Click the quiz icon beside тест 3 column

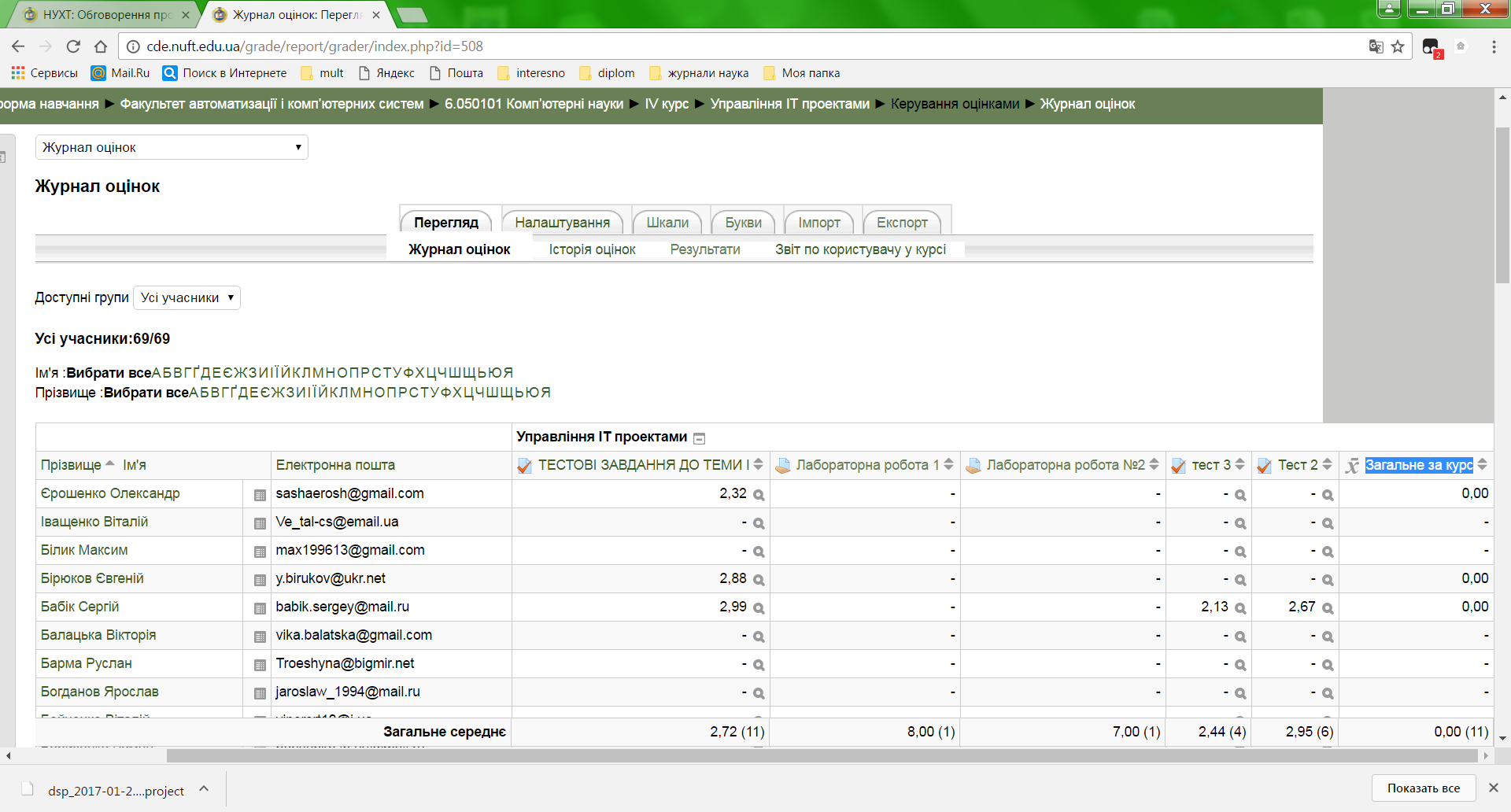click(x=1178, y=466)
